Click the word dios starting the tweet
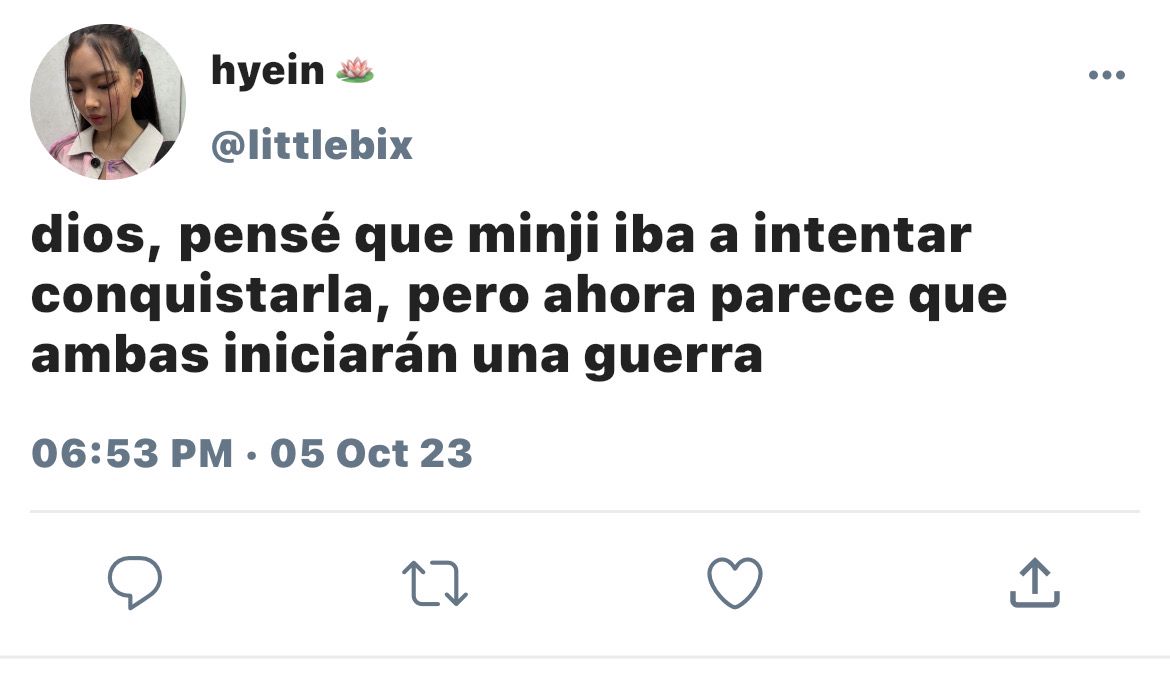 pos(88,236)
